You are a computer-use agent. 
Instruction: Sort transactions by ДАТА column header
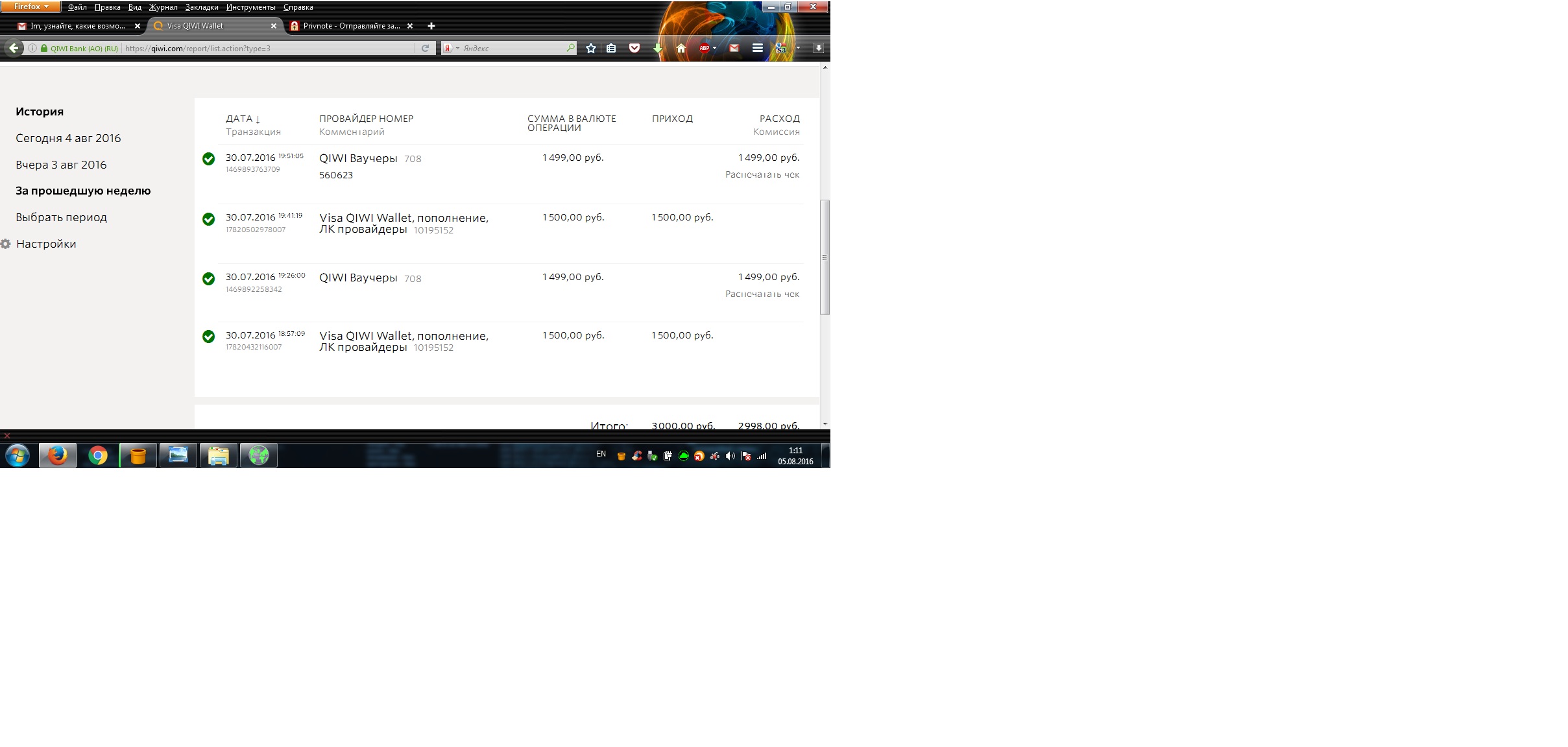coord(243,119)
